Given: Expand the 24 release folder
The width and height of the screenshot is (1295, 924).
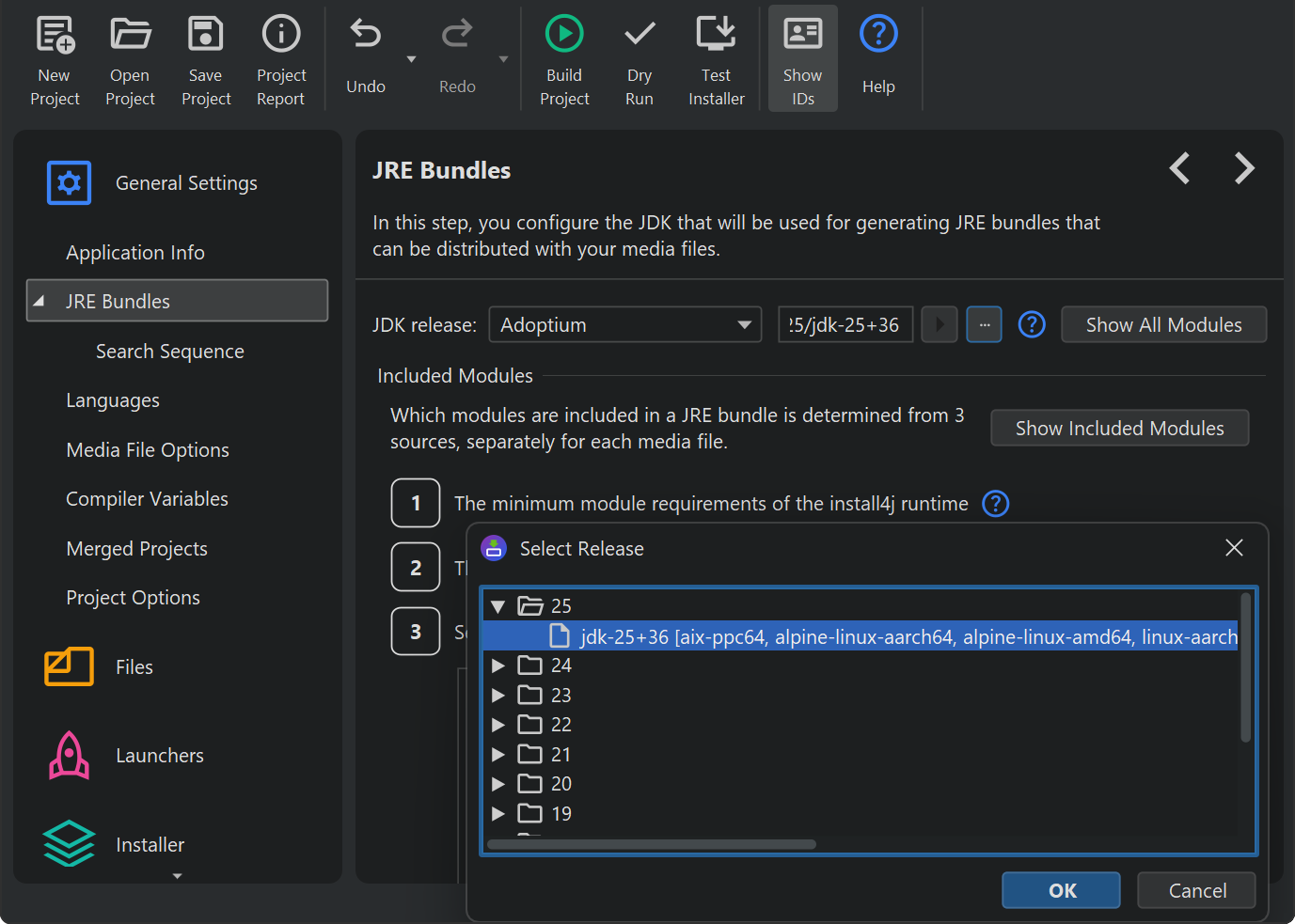Looking at the screenshot, I should pos(498,666).
